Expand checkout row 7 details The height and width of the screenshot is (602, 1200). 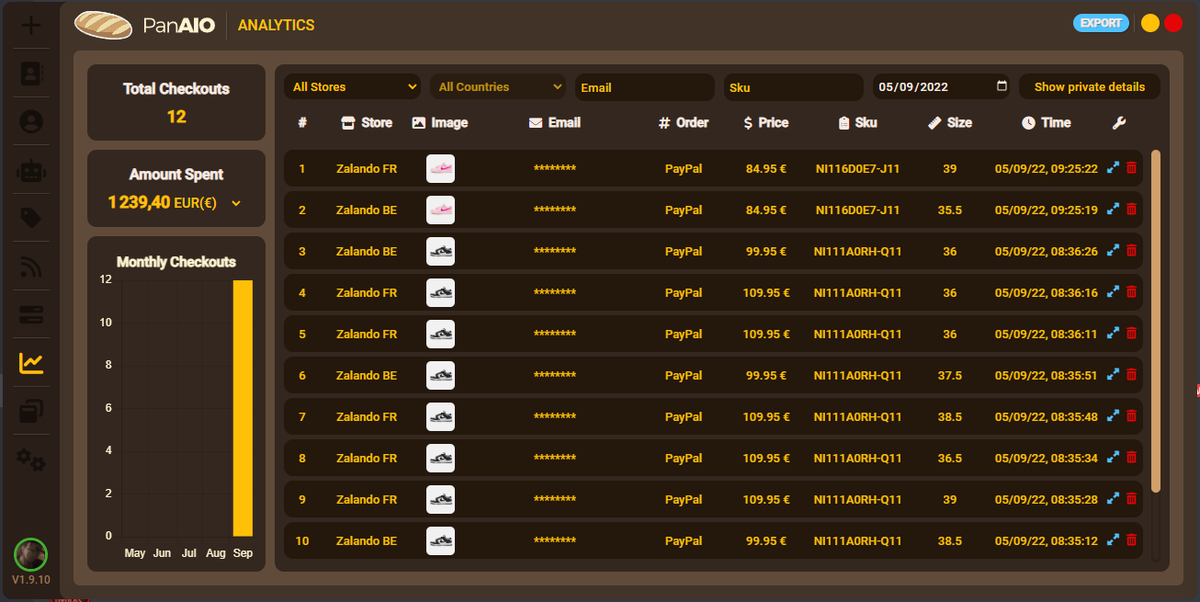(1113, 417)
